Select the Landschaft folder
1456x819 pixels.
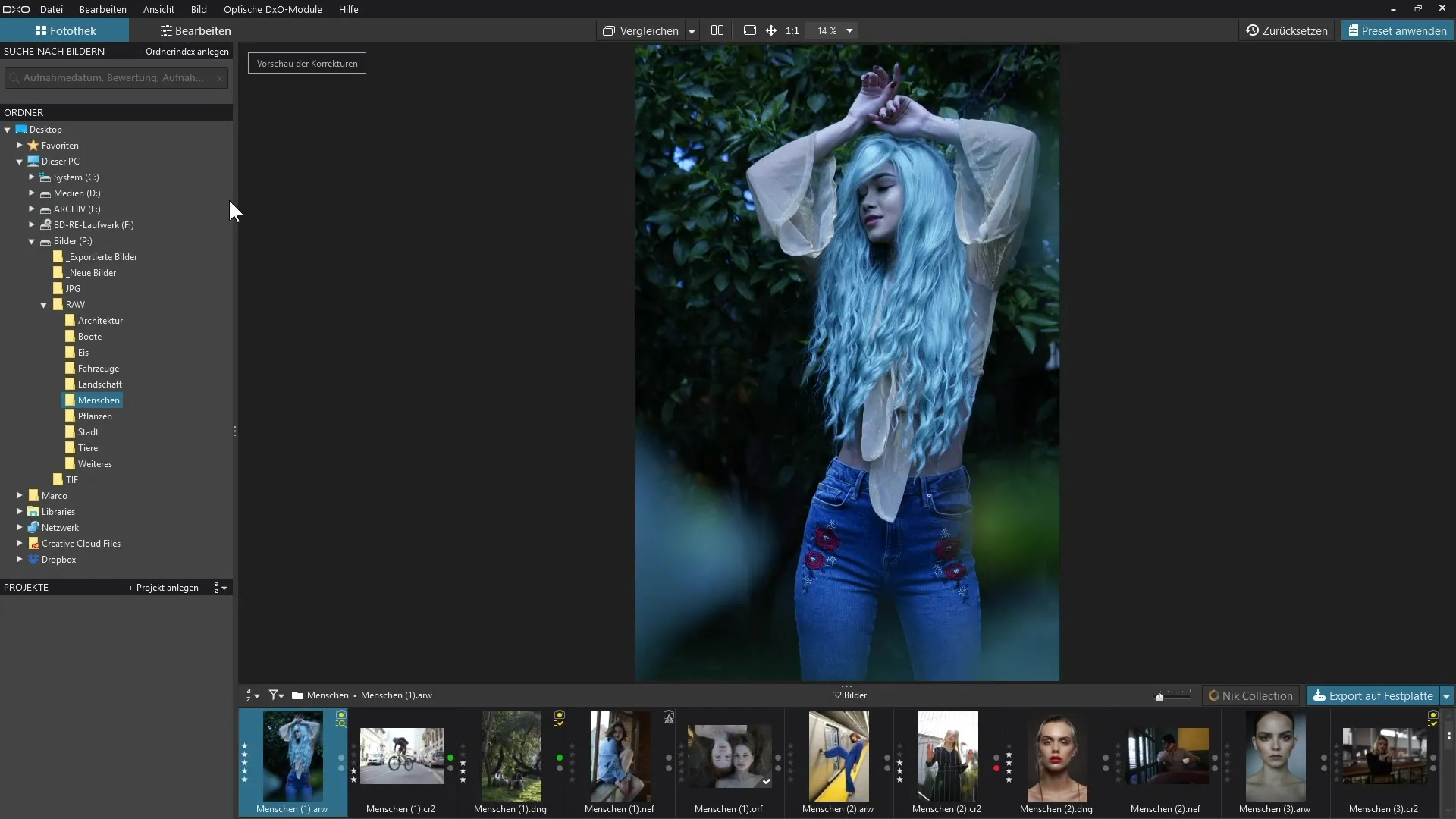pos(99,384)
